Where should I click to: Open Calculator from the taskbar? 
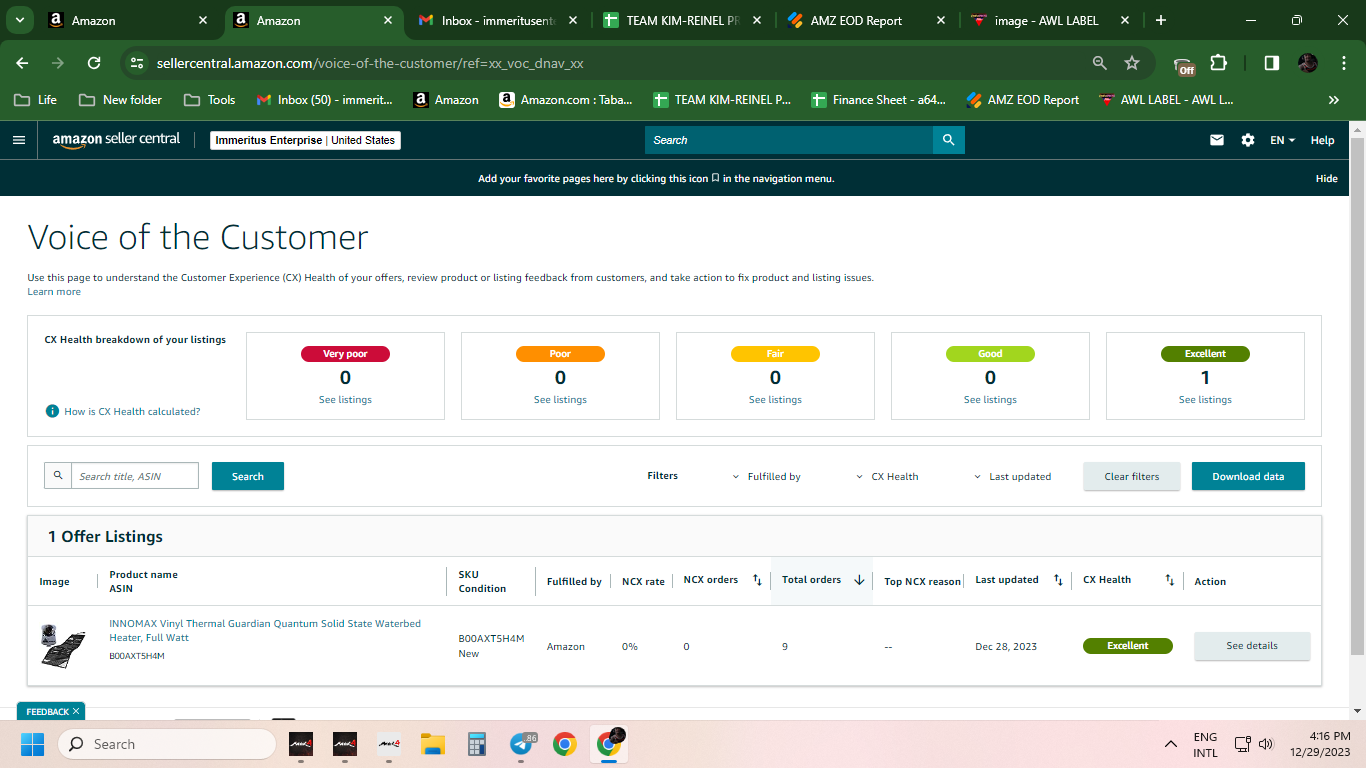476,744
